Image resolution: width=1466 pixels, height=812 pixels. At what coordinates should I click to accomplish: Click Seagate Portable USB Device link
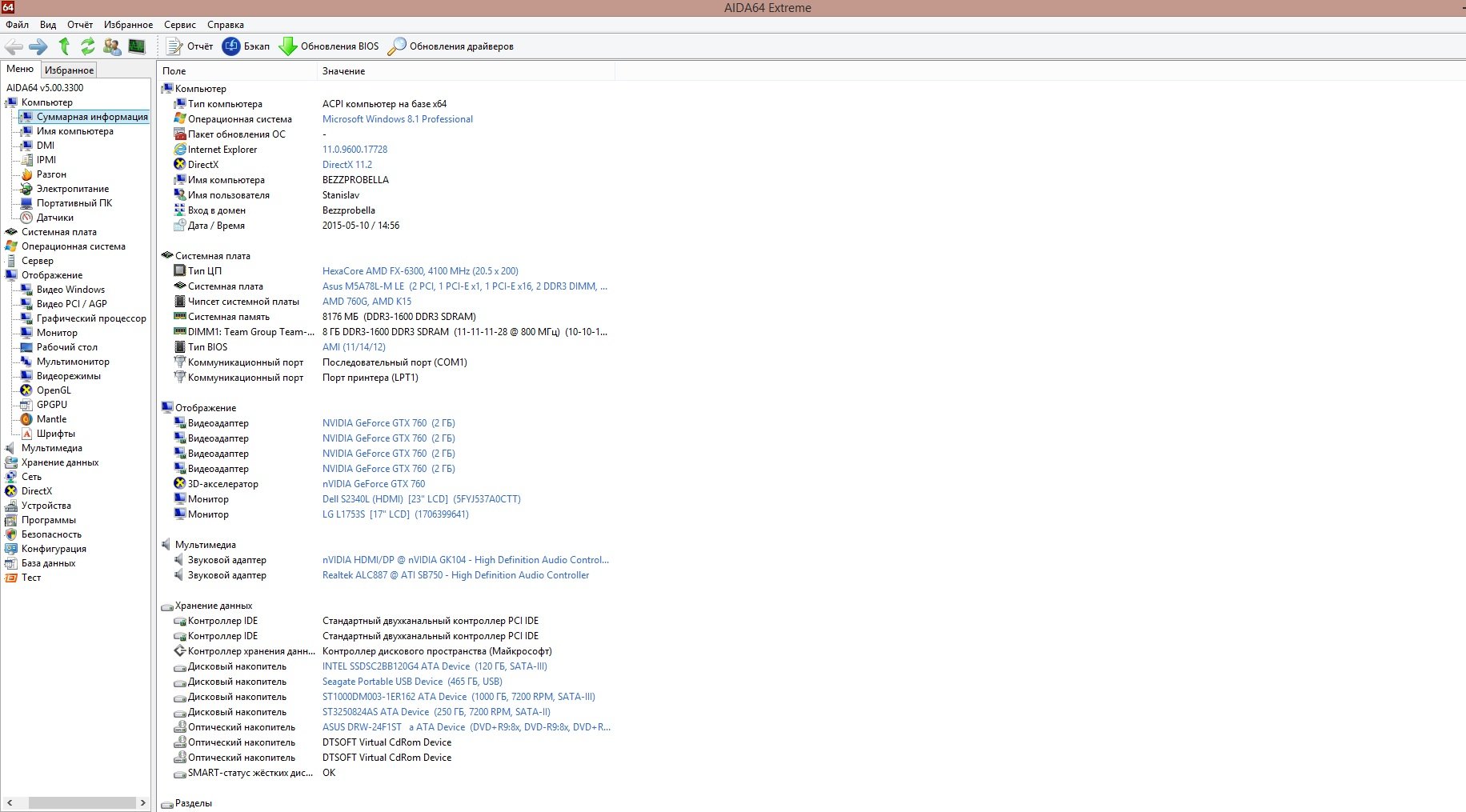[412, 682]
